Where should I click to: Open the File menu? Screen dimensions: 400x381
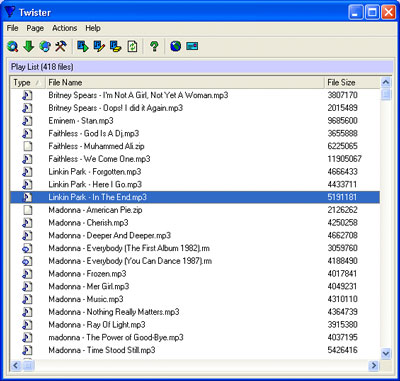[x=12, y=28]
